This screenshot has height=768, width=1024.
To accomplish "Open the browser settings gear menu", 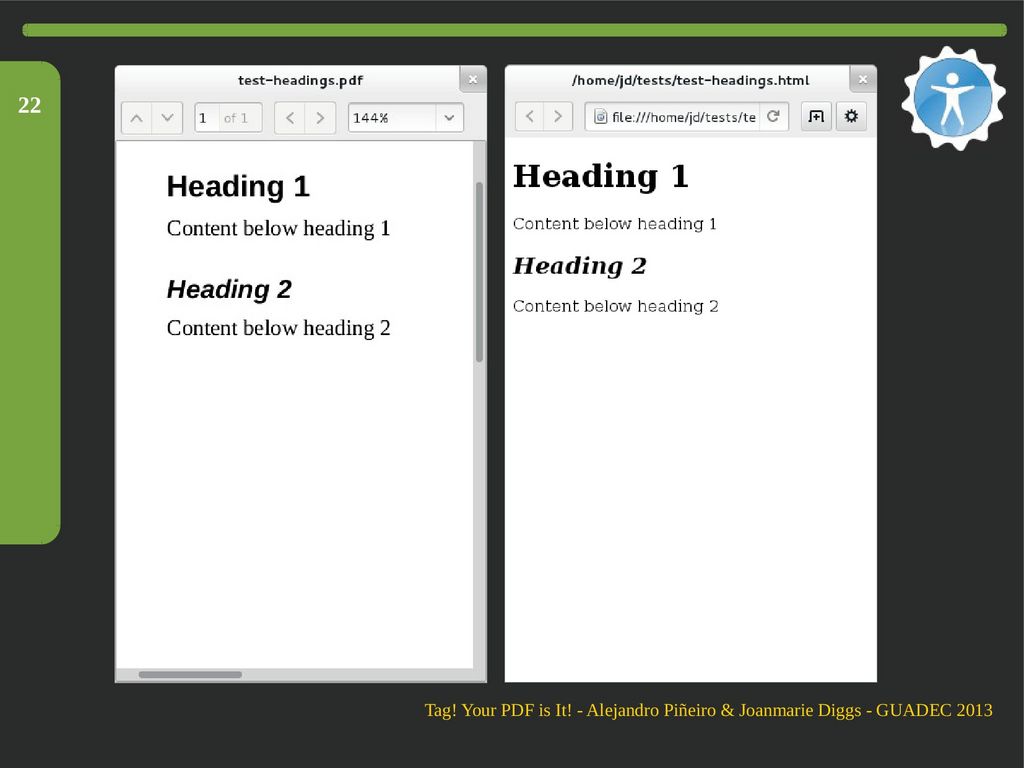I will click(x=851, y=117).
